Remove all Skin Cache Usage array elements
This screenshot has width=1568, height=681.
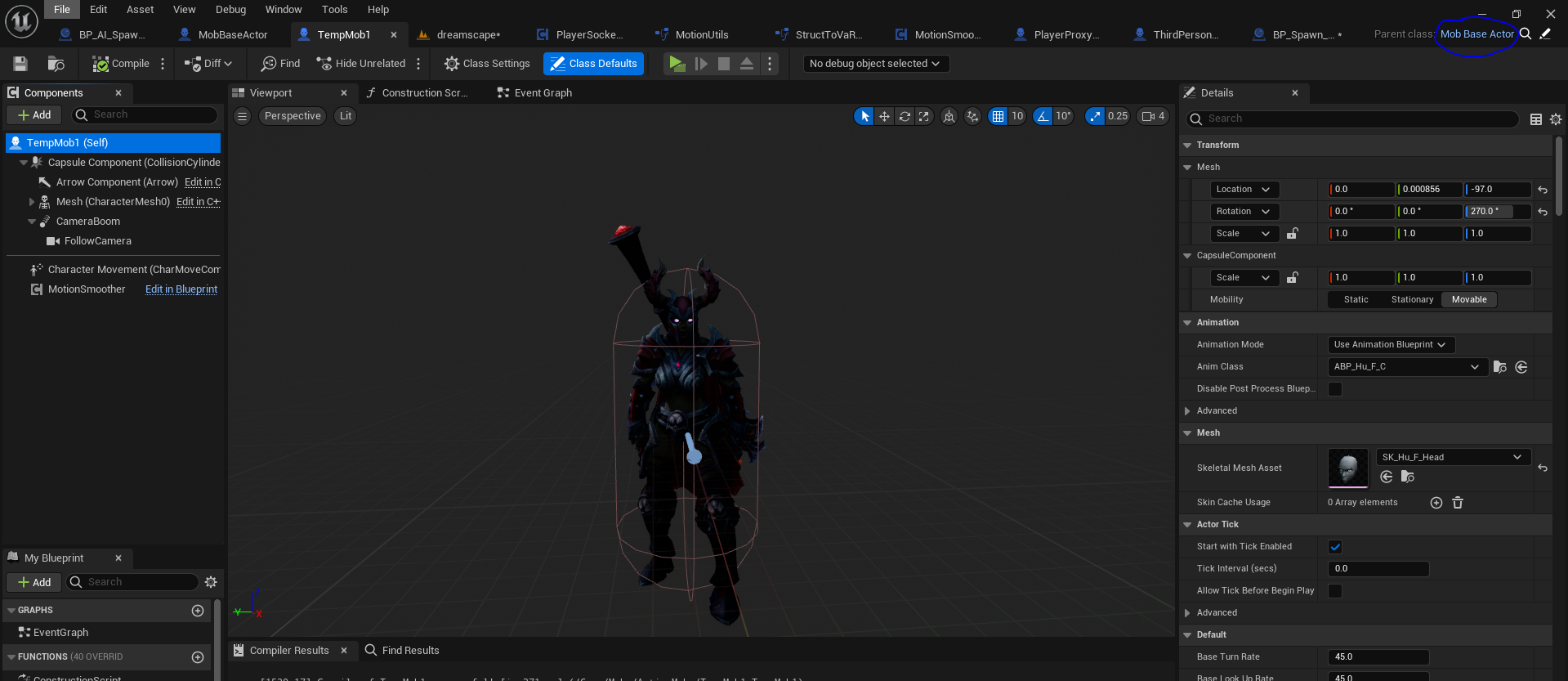[x=1458, y=503]
